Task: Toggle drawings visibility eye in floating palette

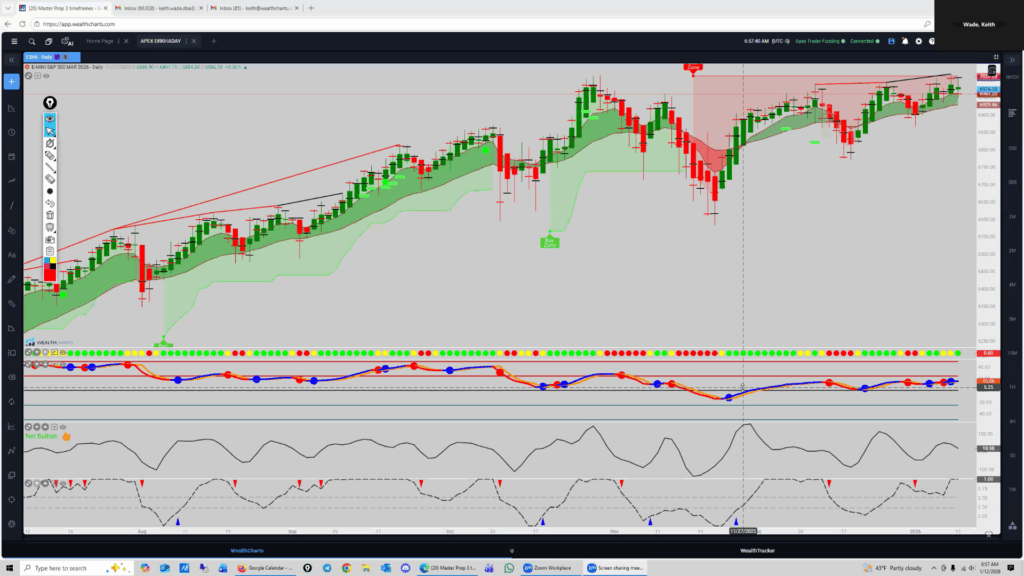Action: [x=50, y=118]
